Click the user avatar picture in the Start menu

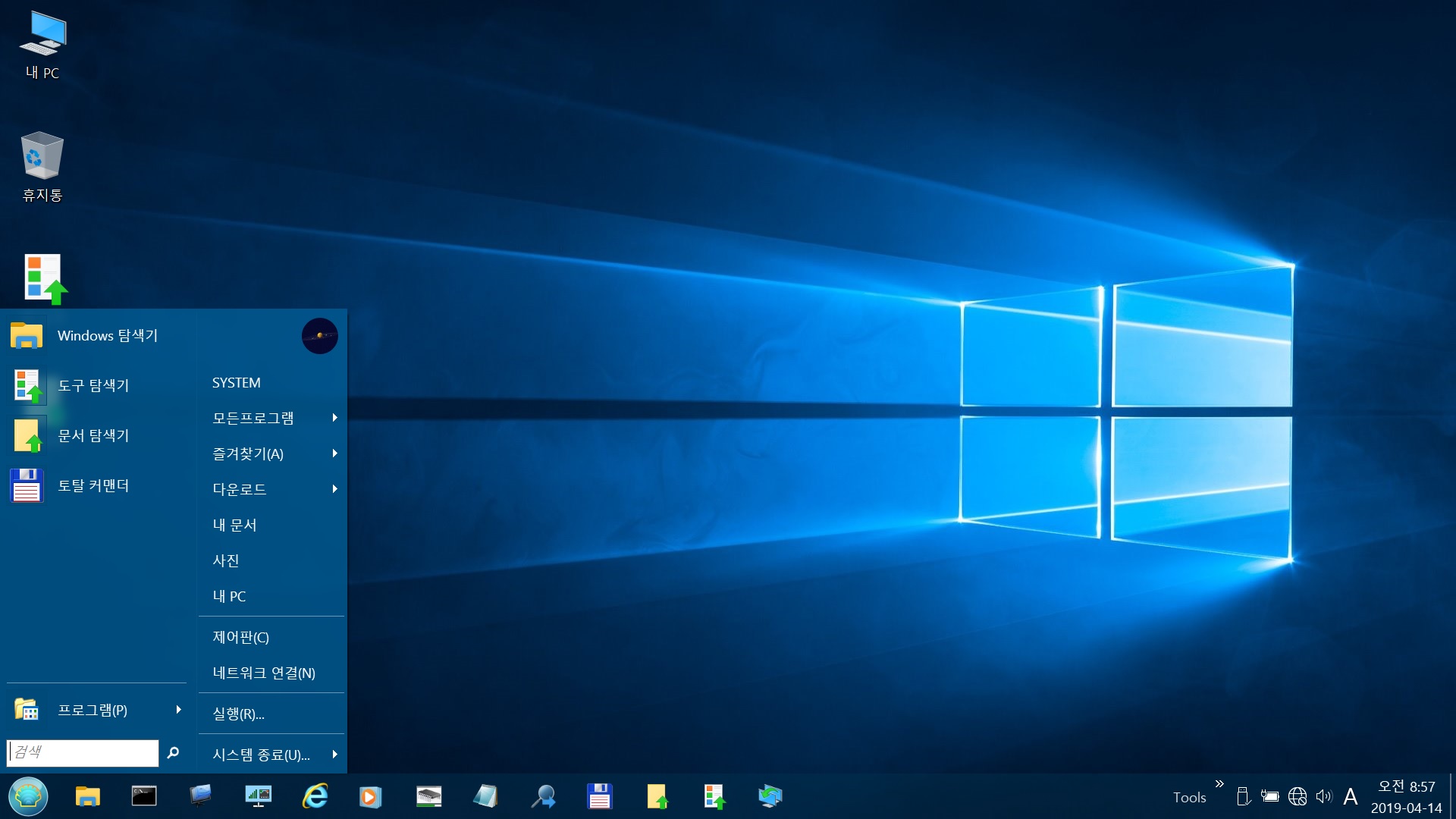coord(320,336)
